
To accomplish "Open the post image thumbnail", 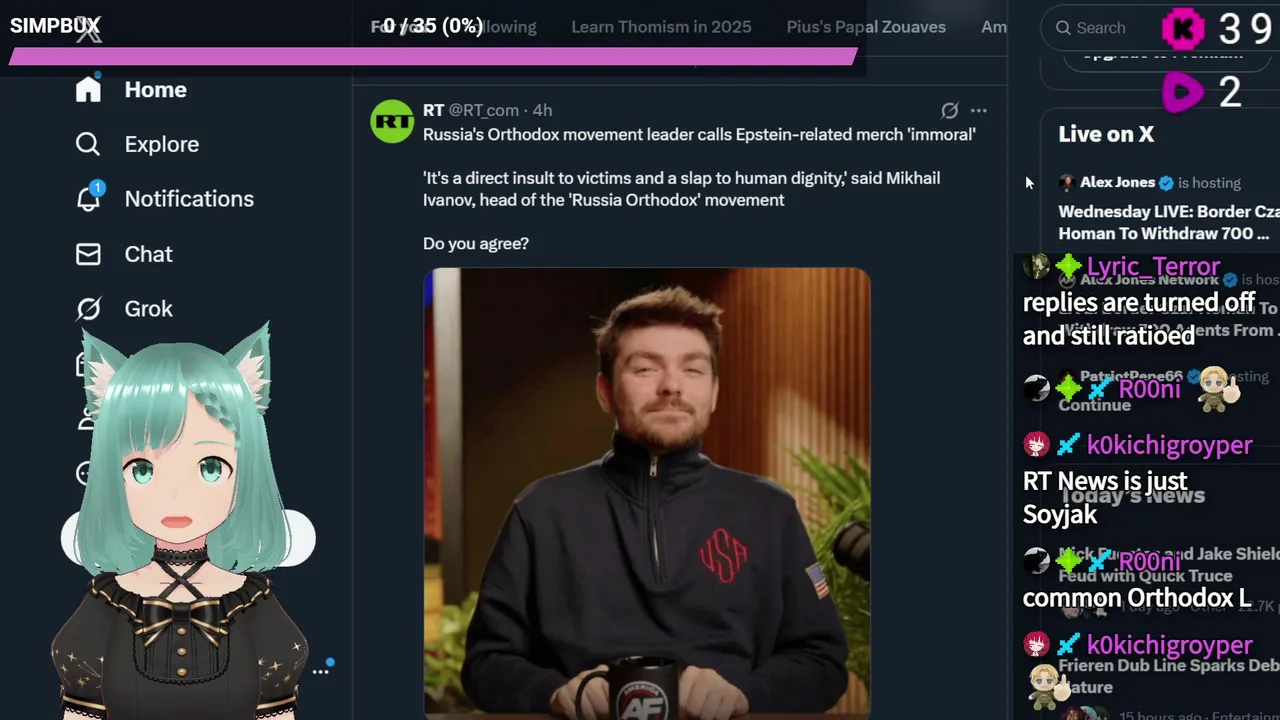I will click(x=647, y=493).
